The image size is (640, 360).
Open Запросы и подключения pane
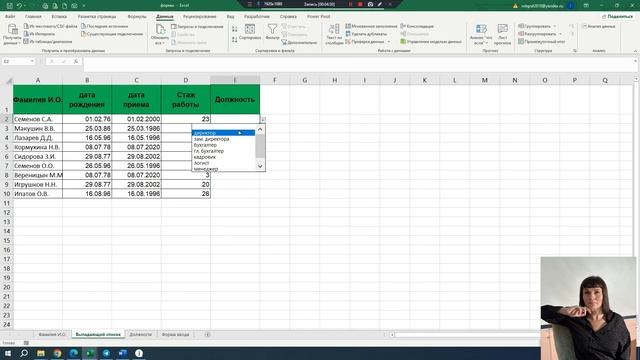(x=197, y=27)
